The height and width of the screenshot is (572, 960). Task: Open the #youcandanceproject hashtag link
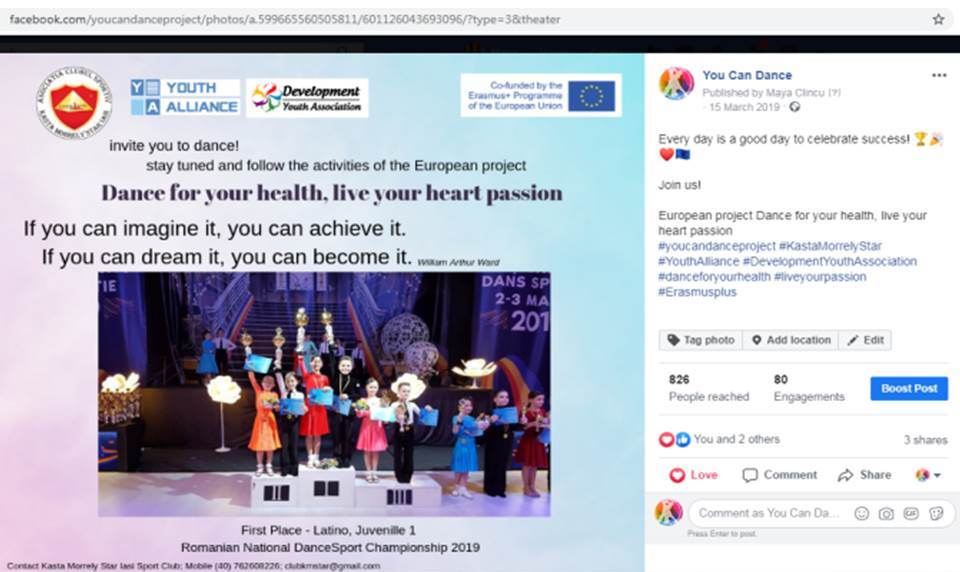point(716,246)
